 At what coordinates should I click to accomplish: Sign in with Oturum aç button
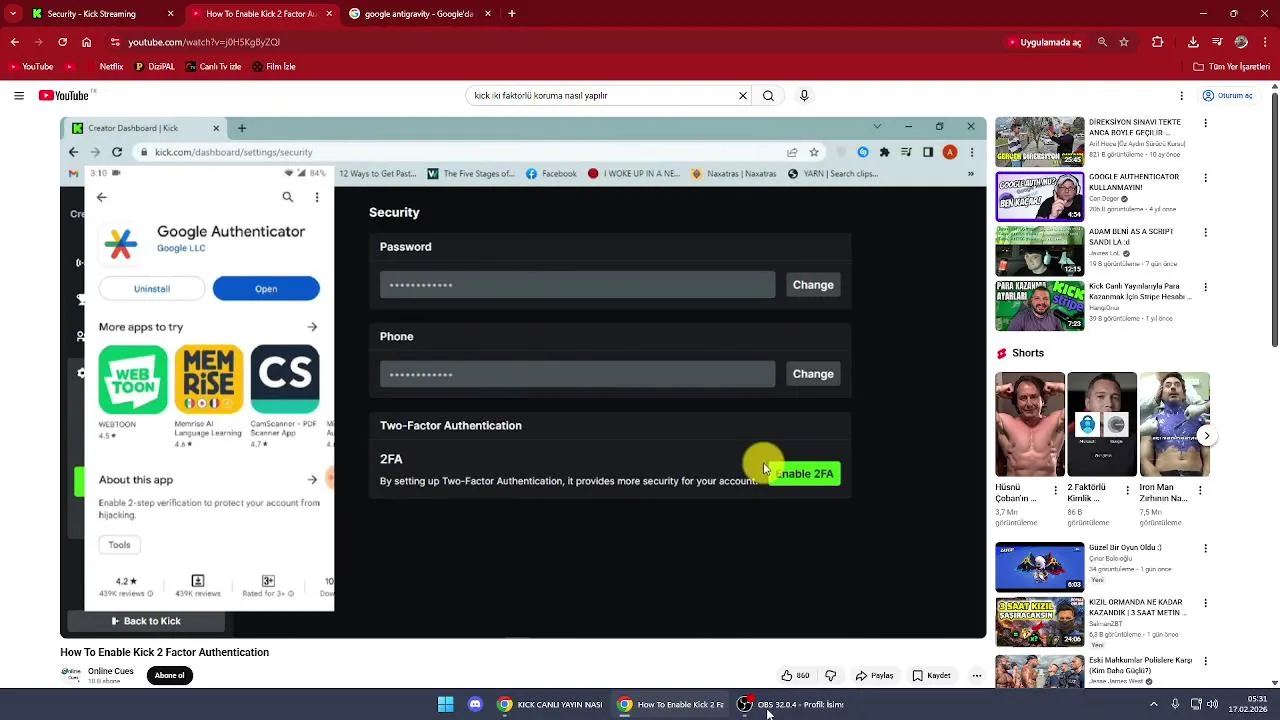pos(1228,96)
